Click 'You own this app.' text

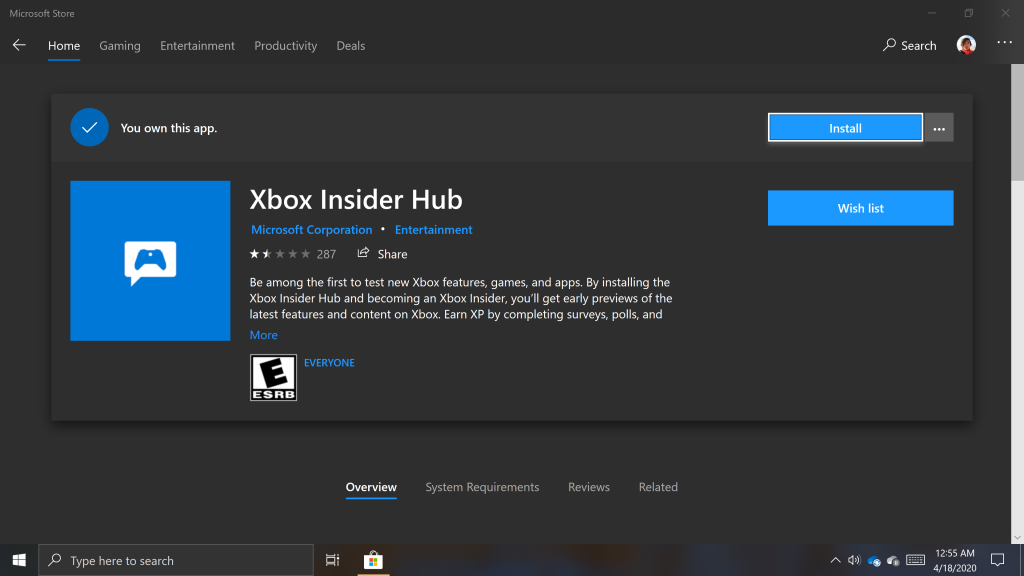coord(168,128)
